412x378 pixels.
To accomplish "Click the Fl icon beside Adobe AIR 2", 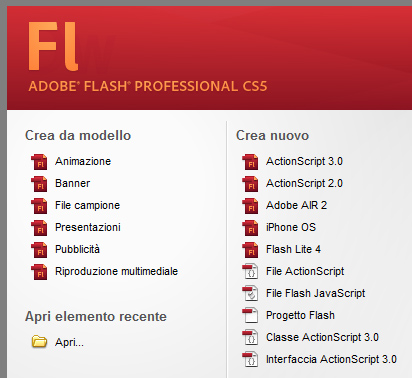I will [x=250, y=206].
